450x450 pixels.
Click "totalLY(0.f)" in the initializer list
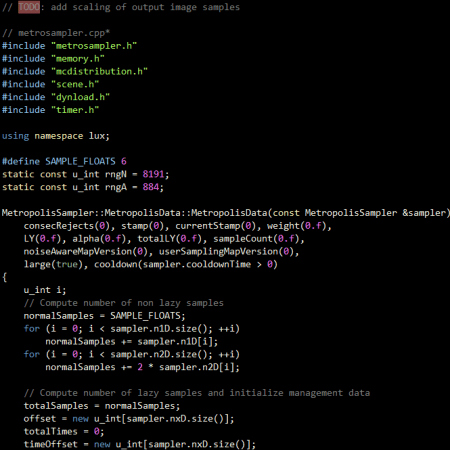tap(170, 239)
